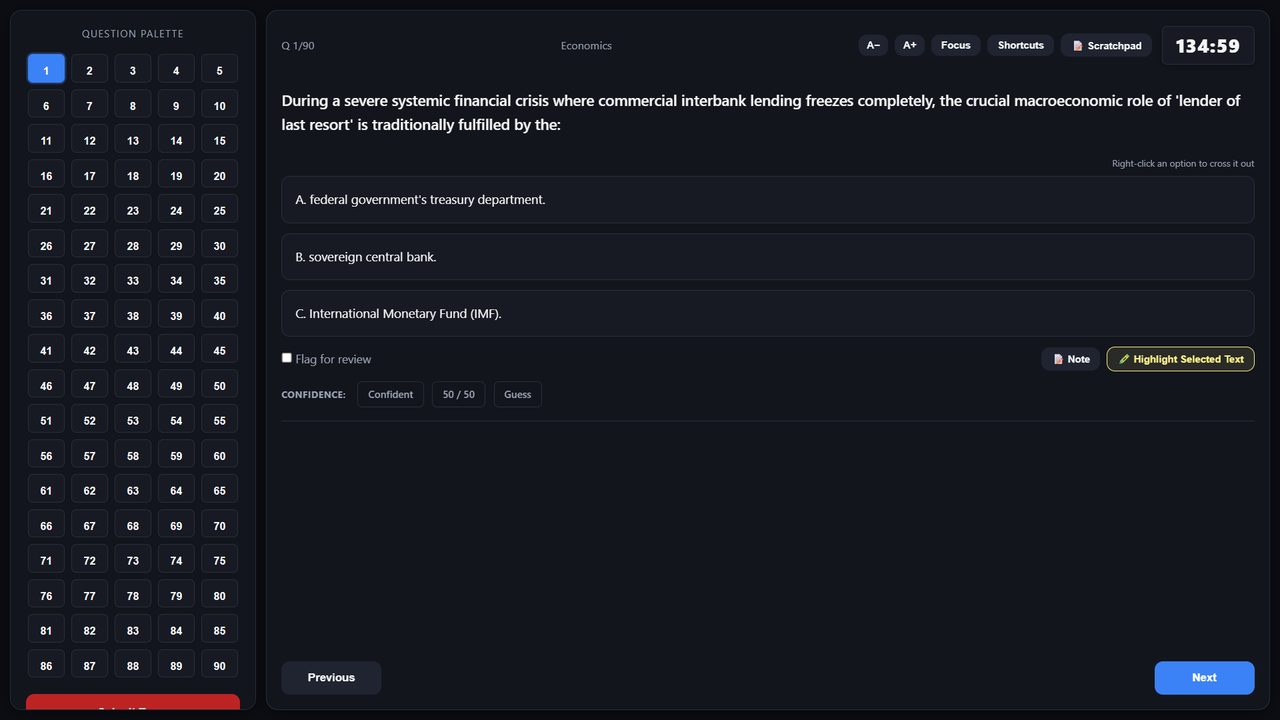1280x720 pixels.
Task: Click the Economics subject label
Action: click(586, 46)
